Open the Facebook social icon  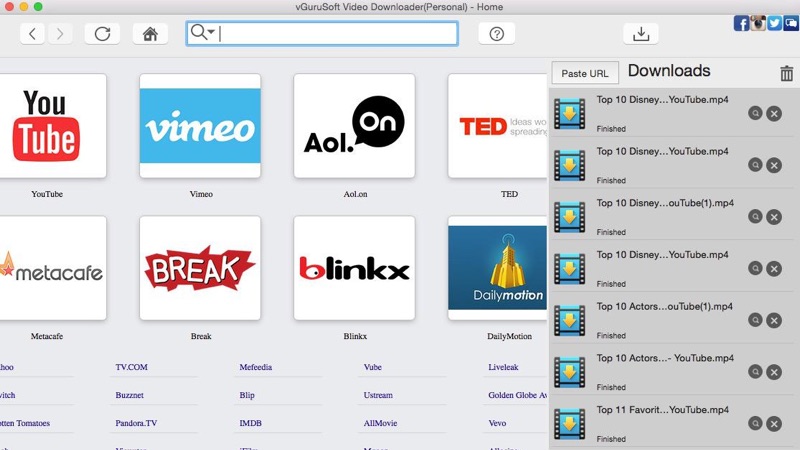(x=741, y=23)
